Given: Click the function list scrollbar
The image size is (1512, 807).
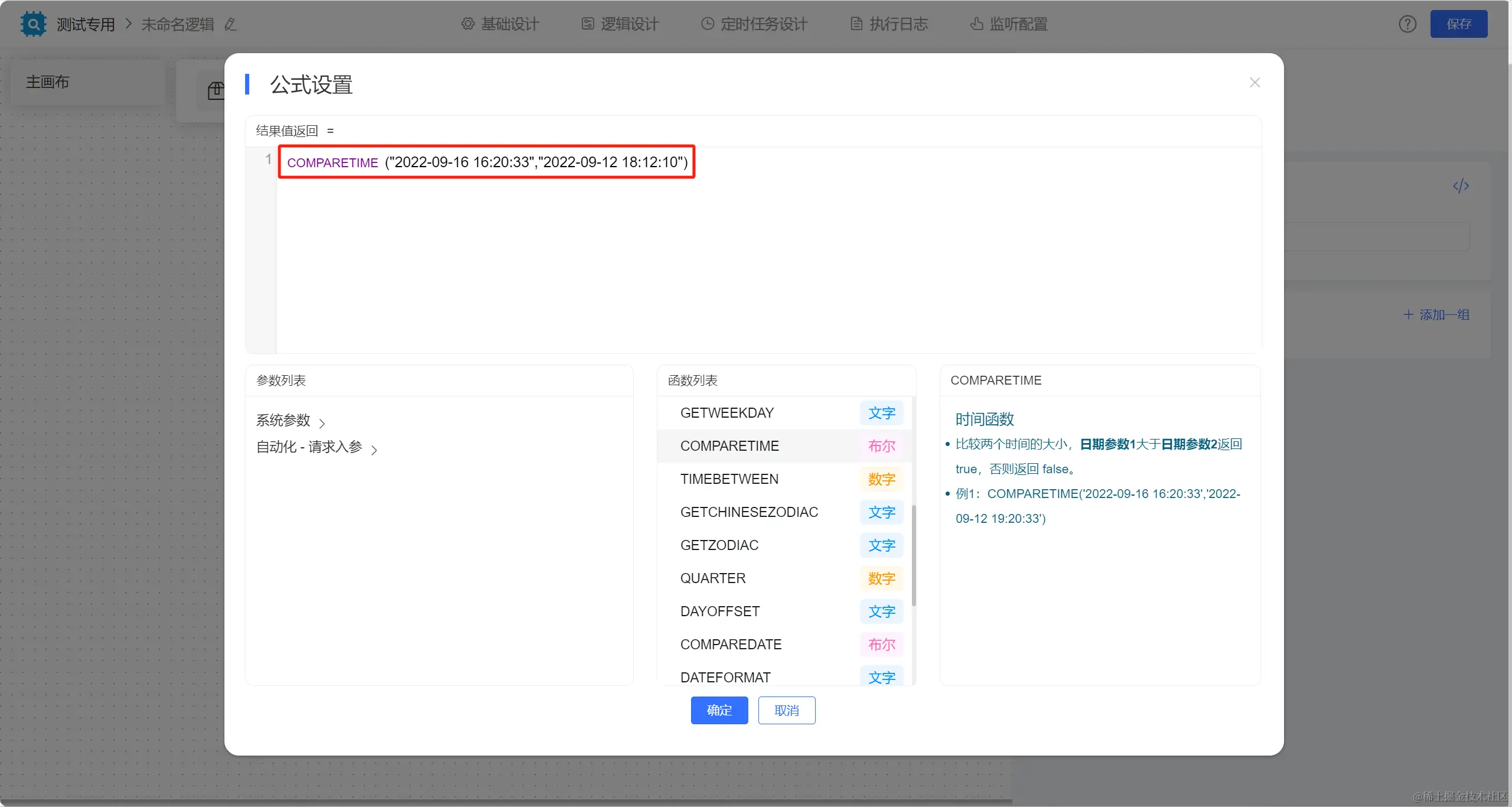Looking at the screenshot, I should tap(914, 555).
